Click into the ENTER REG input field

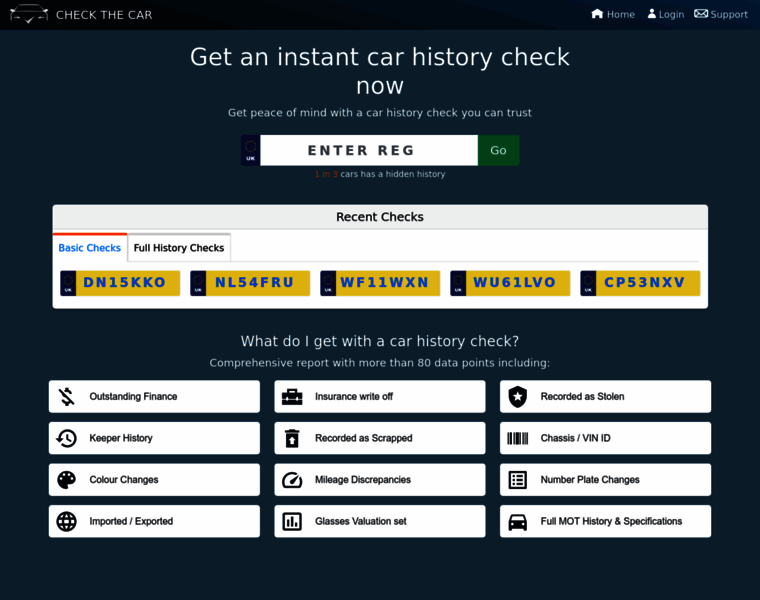tap(369, 150)
